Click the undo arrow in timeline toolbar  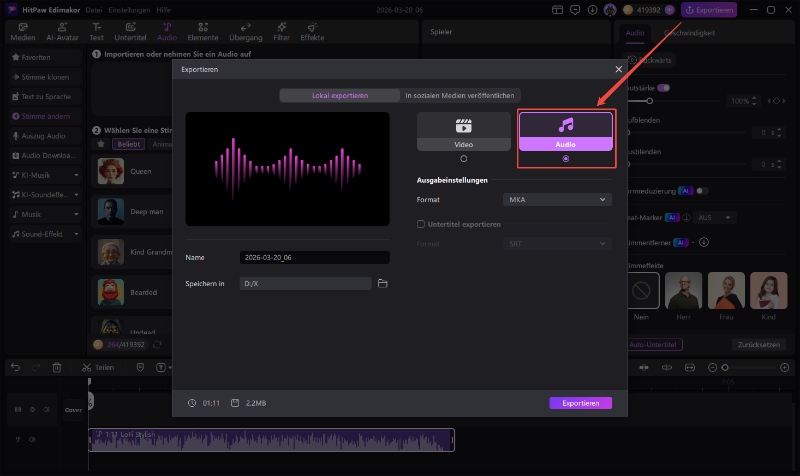point(15,367)
